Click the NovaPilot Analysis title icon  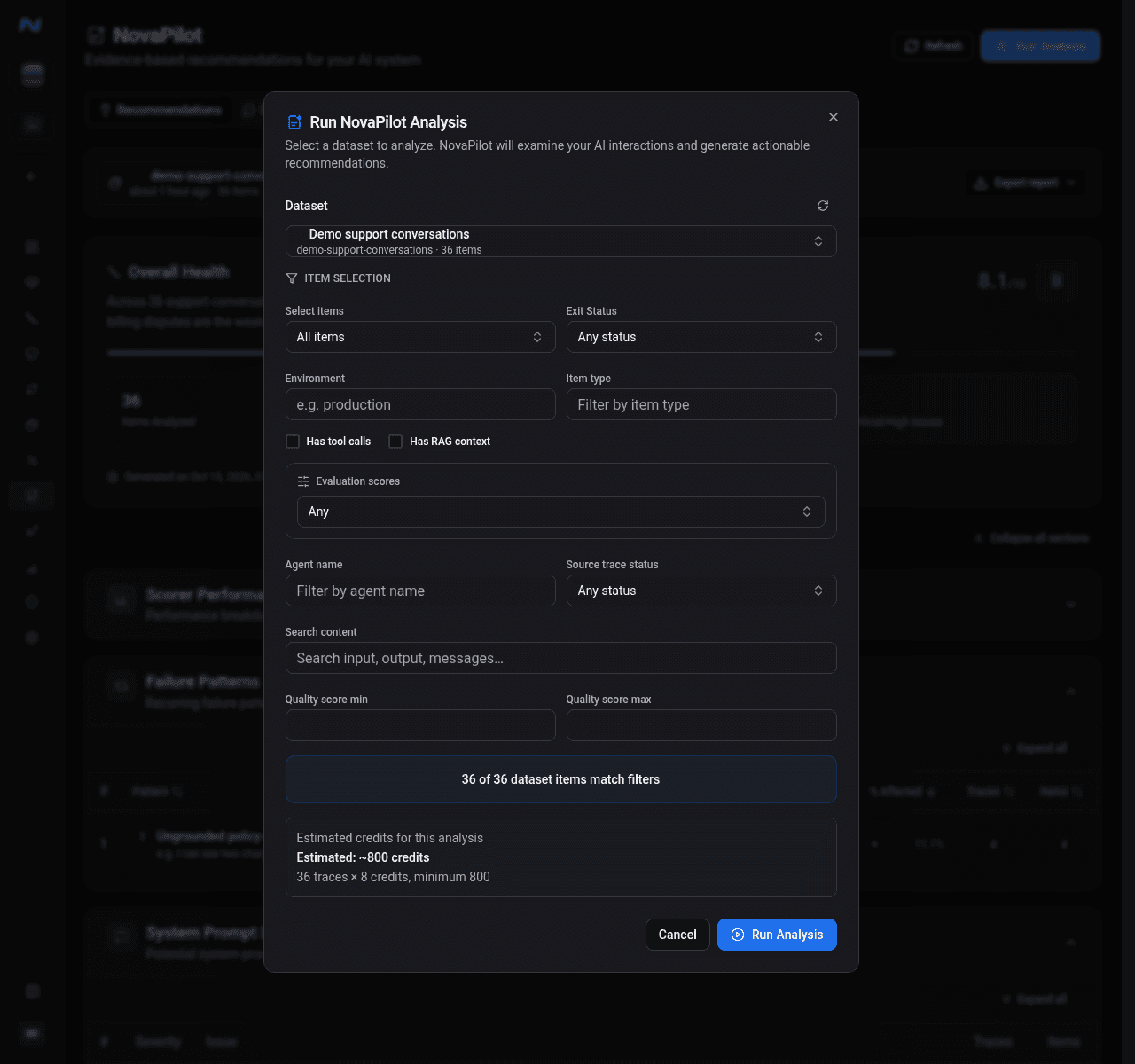(x=294, y=122)
